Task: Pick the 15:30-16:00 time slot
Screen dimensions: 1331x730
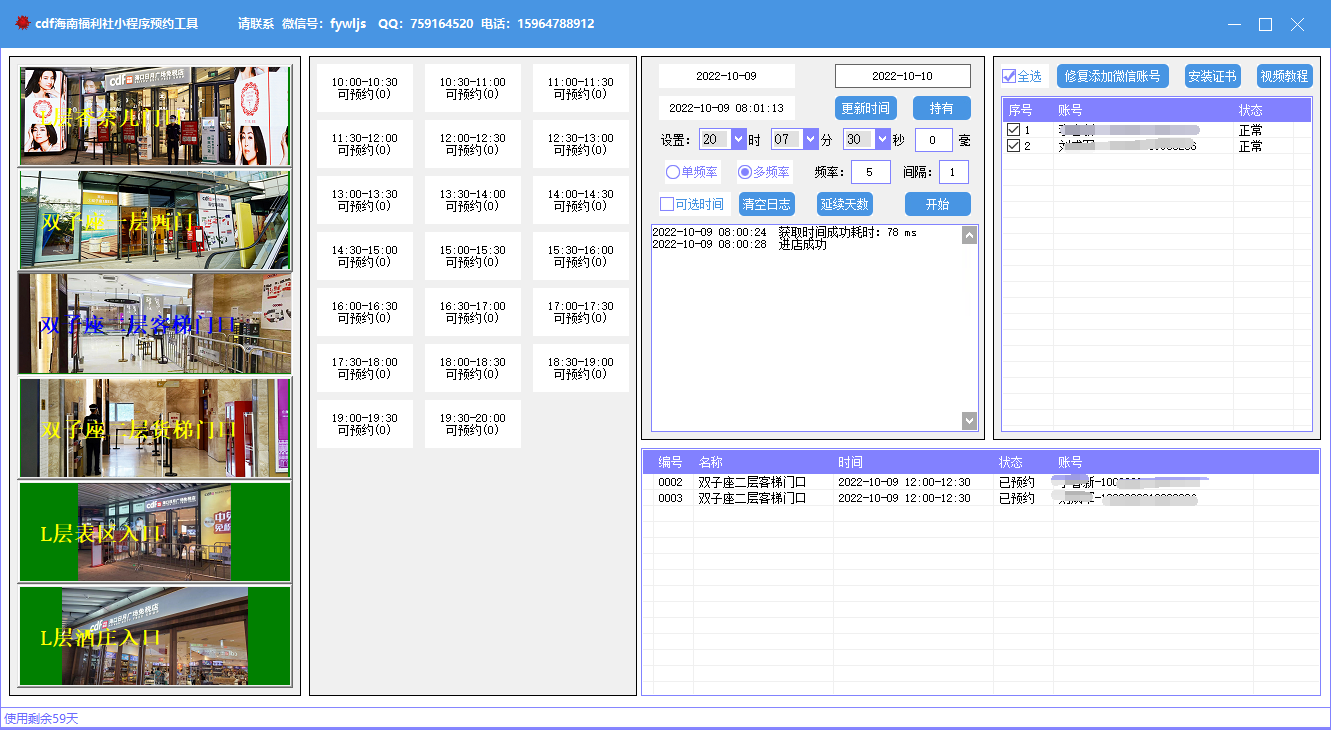Action: (581, 256)
